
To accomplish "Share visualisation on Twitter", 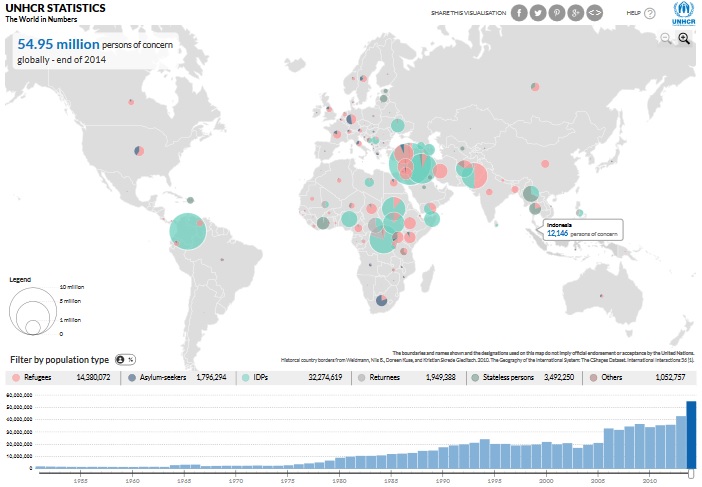I will click(x=538, y=13).
